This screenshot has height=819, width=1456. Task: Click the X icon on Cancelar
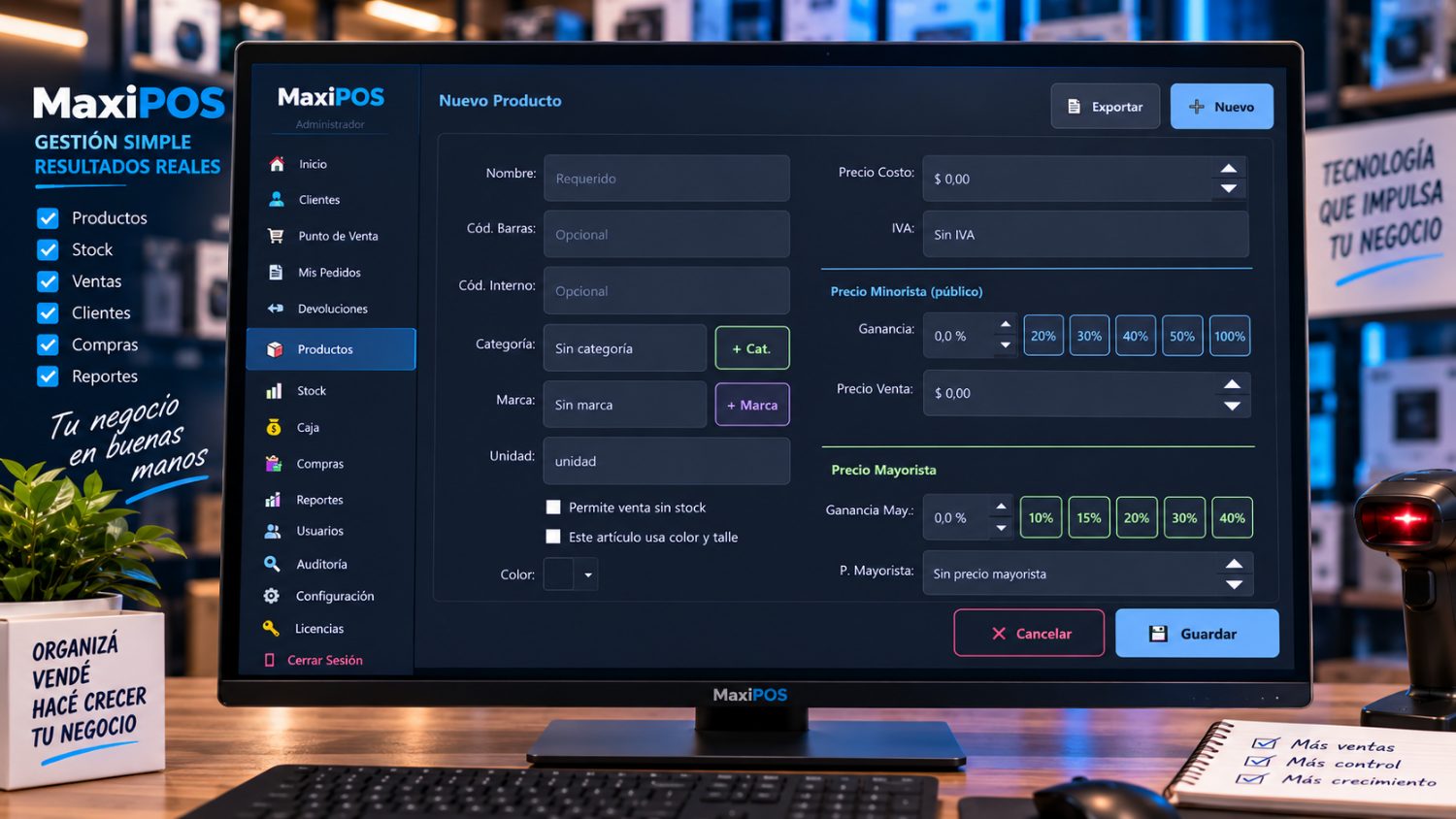coord(999,634)
